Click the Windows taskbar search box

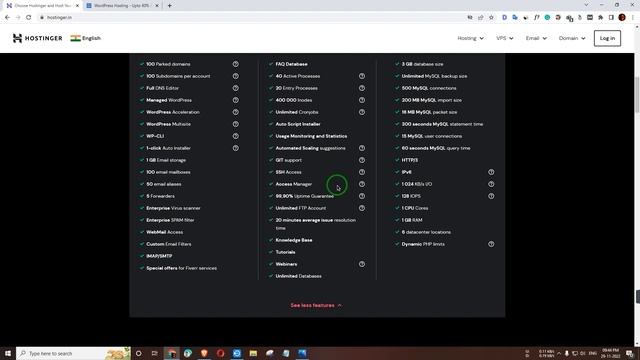(x=73, y=353)
